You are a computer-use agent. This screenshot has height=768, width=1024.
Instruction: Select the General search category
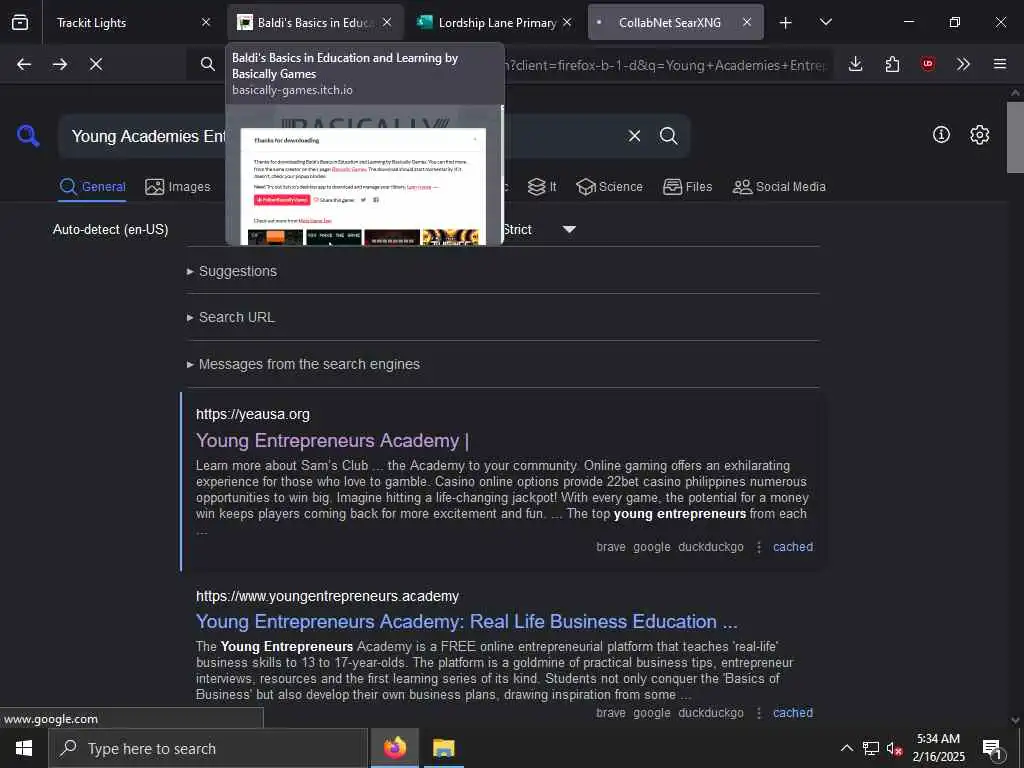click(x=92, y=187)
